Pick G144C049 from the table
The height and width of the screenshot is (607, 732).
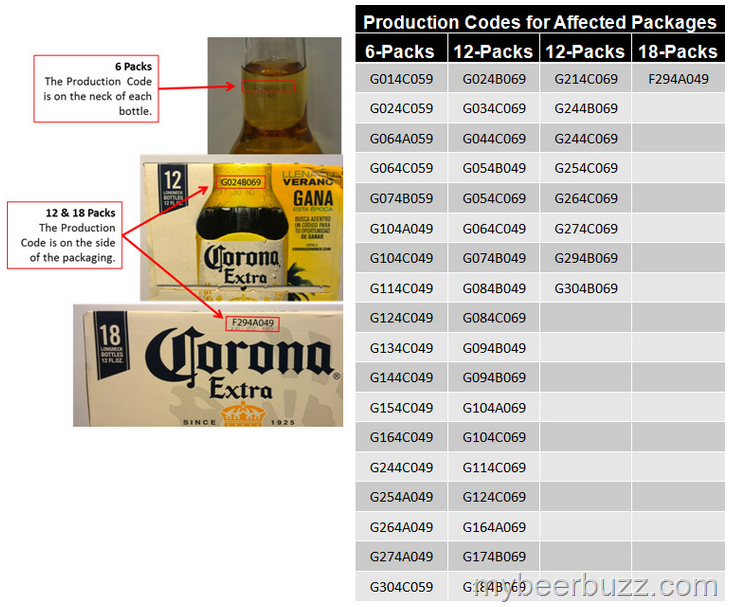(401, 378)
